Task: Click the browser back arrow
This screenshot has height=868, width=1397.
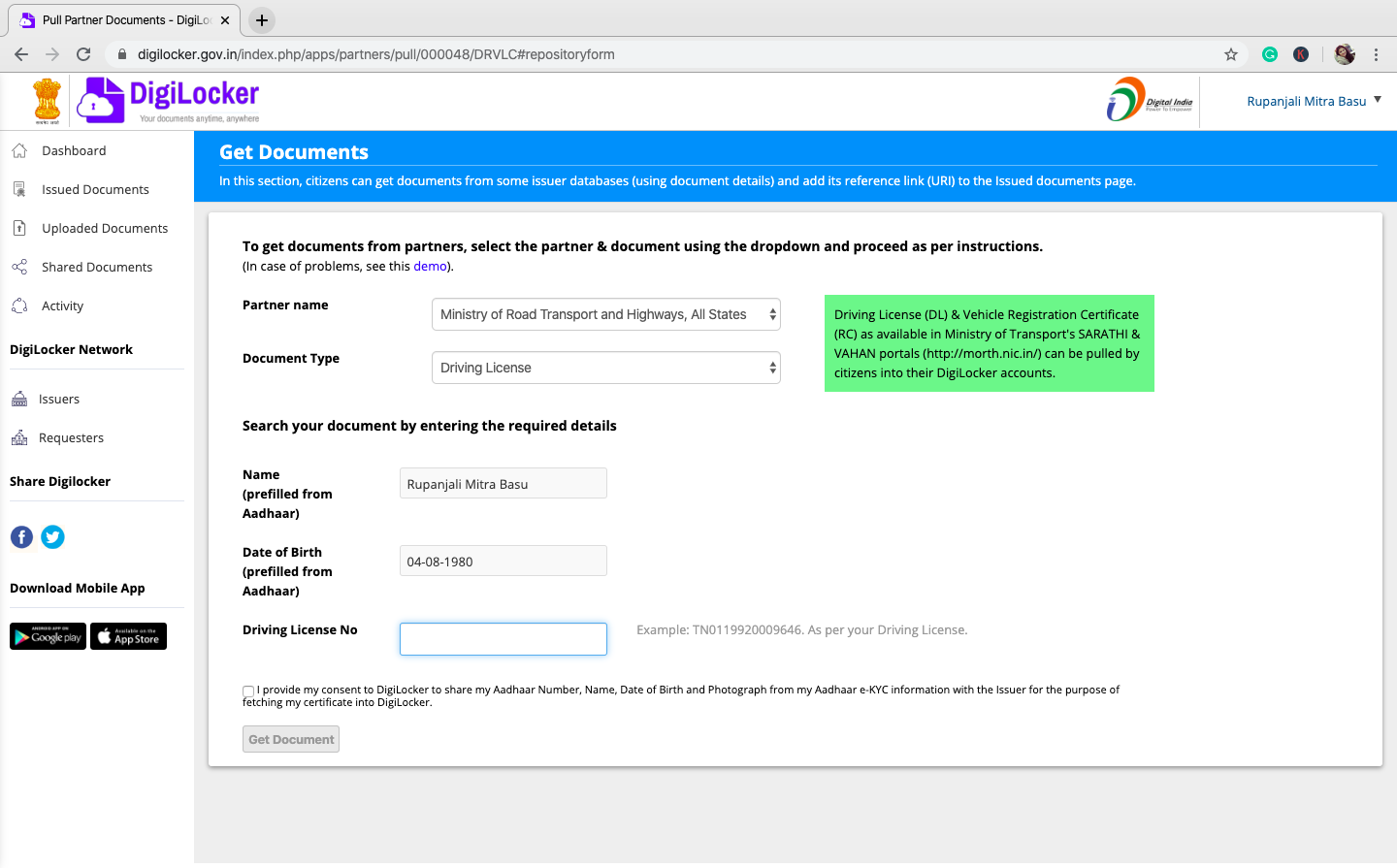Action: coord(21,54)
